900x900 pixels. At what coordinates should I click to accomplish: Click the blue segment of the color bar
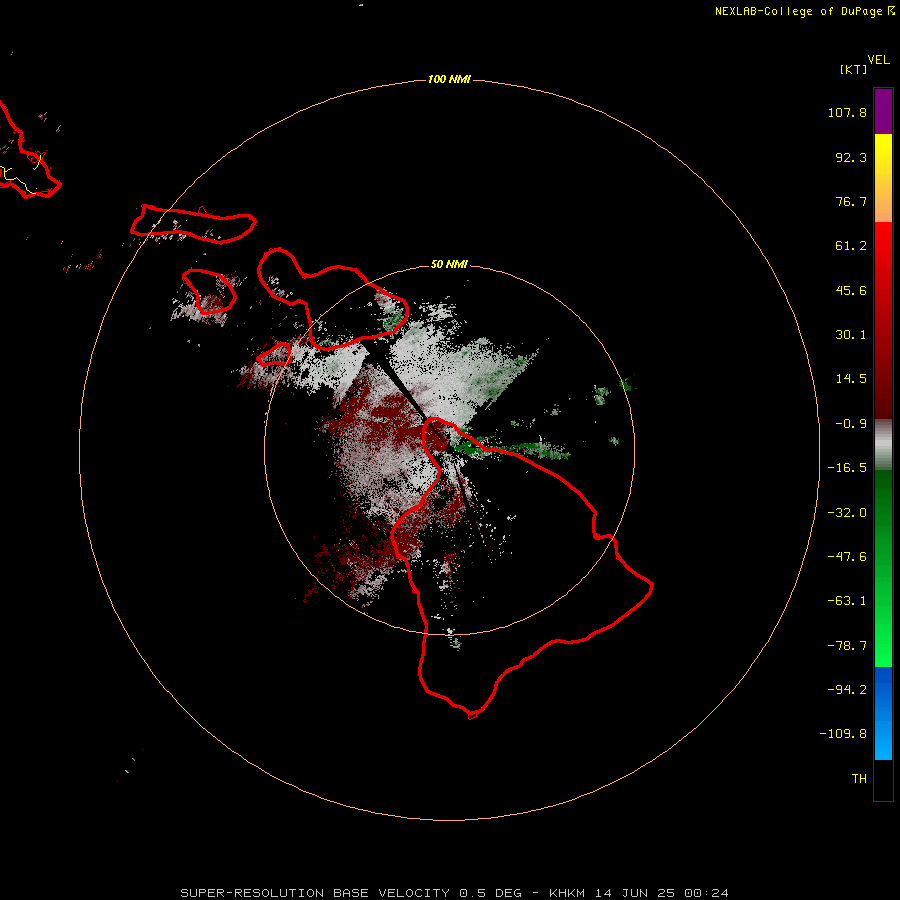[x=883, y=713]
